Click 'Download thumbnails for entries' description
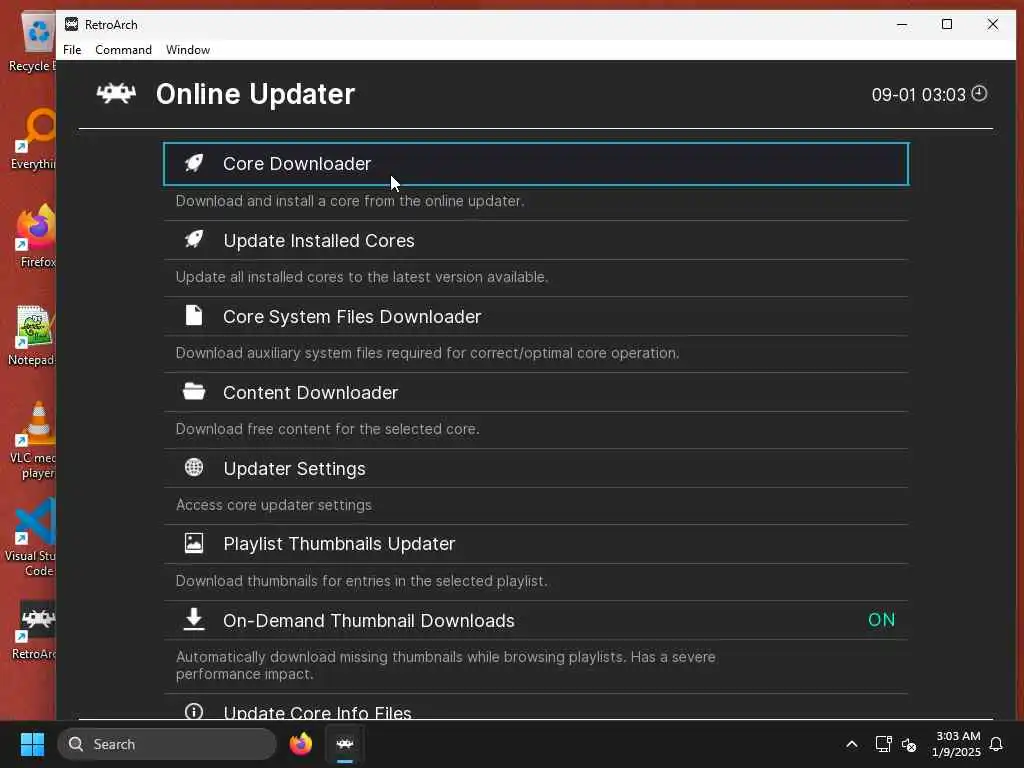Viewport: 1024px width, 768px height. (x=361, y=581)
